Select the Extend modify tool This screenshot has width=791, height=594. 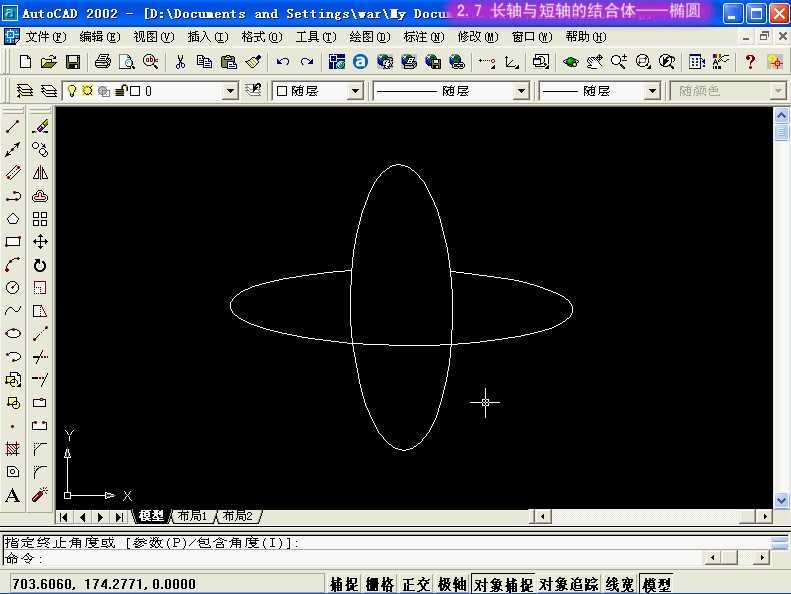click(x=40, y=380)
